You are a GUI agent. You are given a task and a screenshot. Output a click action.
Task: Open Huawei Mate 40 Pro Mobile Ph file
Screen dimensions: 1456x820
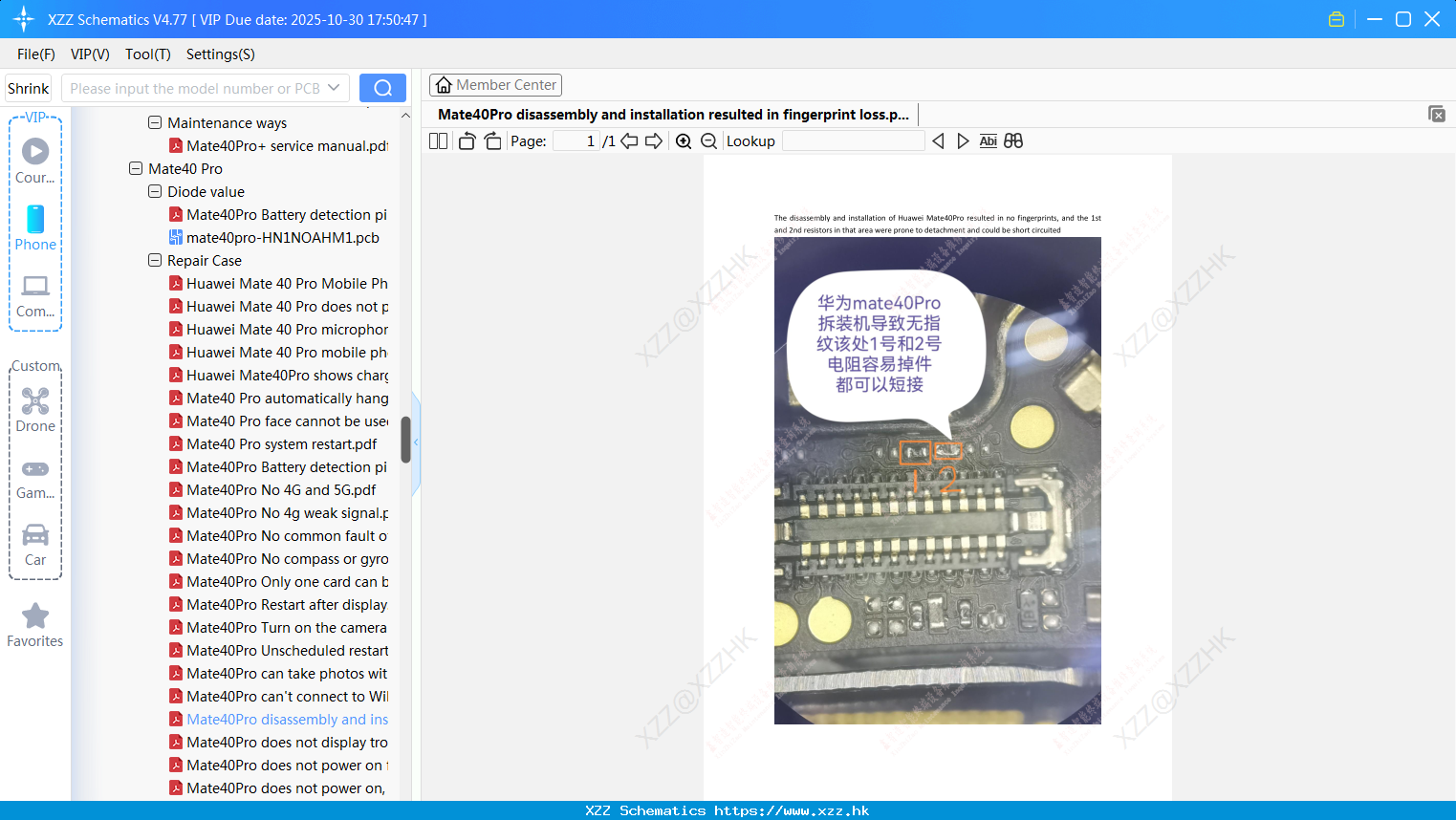coord(278,283)
